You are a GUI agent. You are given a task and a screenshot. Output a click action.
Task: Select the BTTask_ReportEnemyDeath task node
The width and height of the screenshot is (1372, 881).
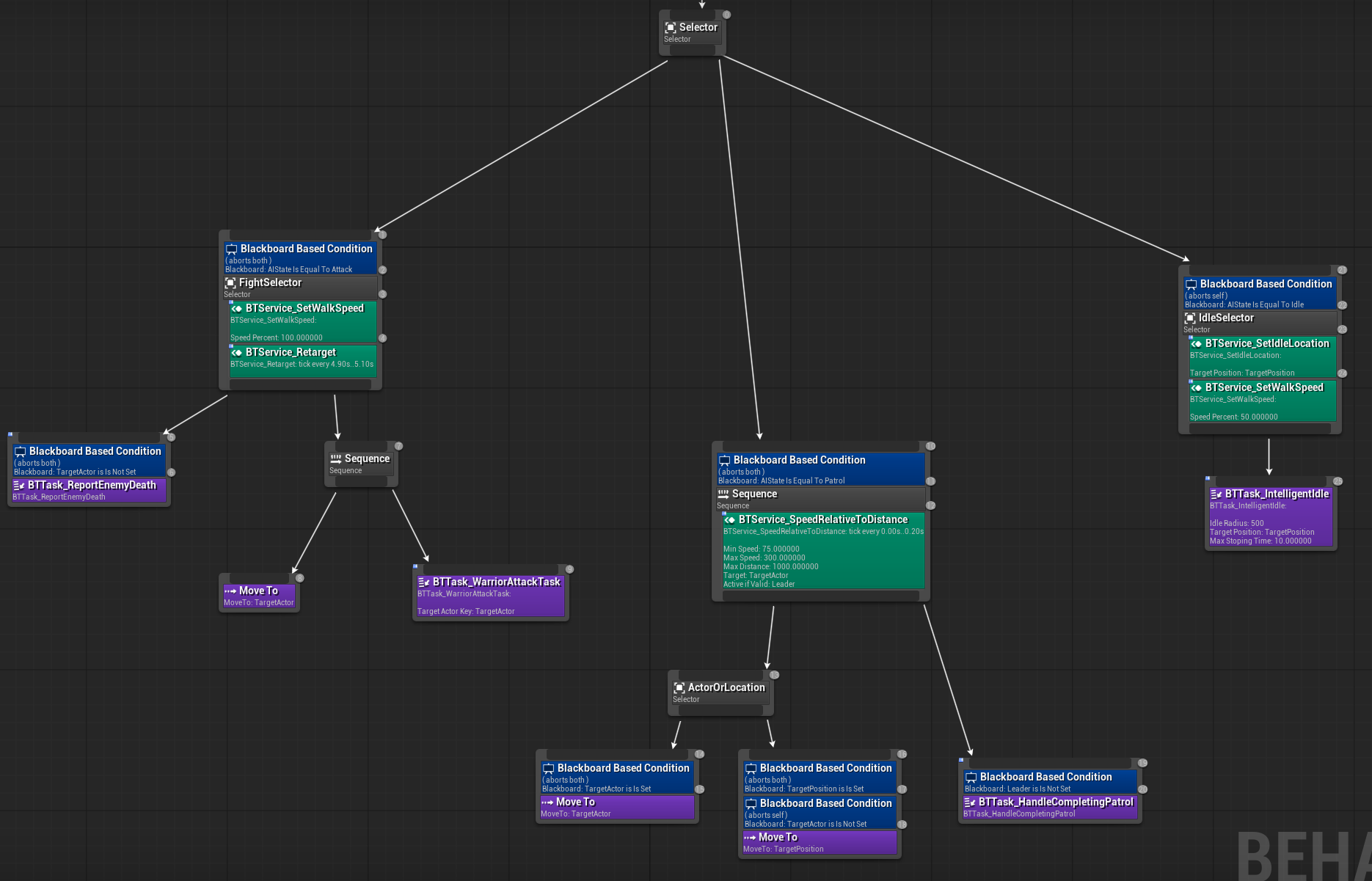click(x=89, y=490)
